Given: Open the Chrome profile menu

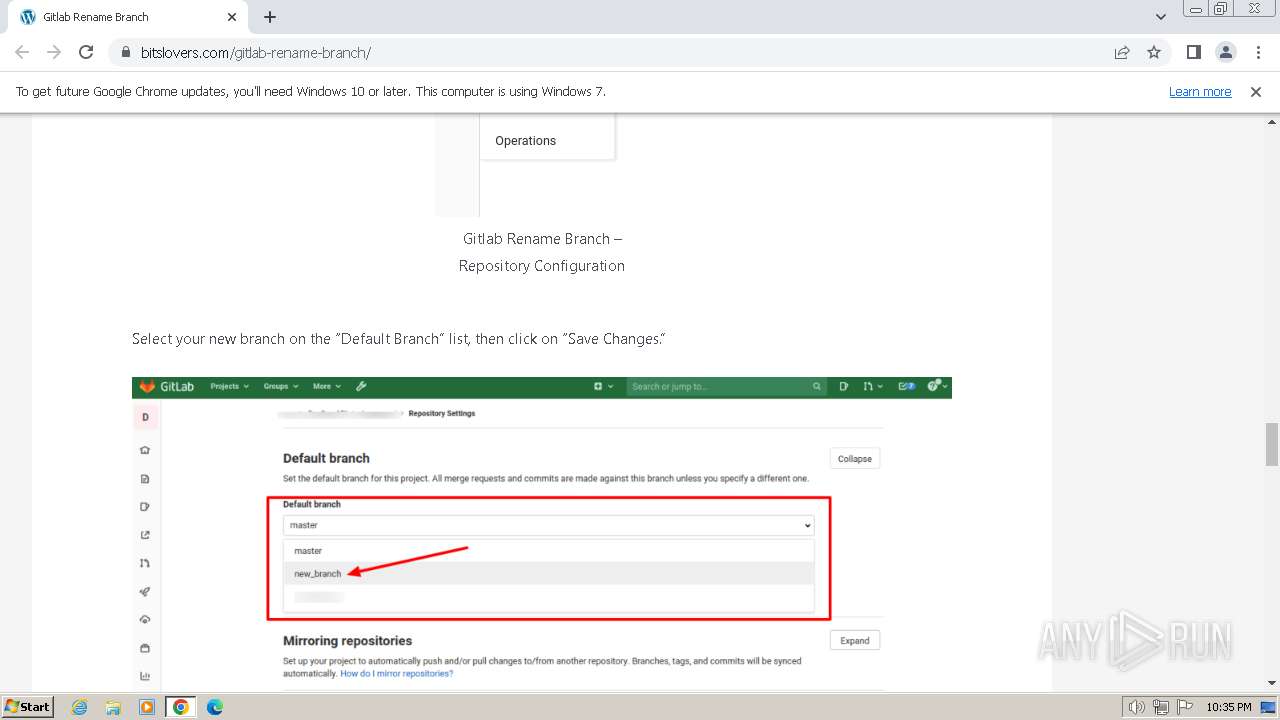Looking at the screenshot, I should 1226,52.
